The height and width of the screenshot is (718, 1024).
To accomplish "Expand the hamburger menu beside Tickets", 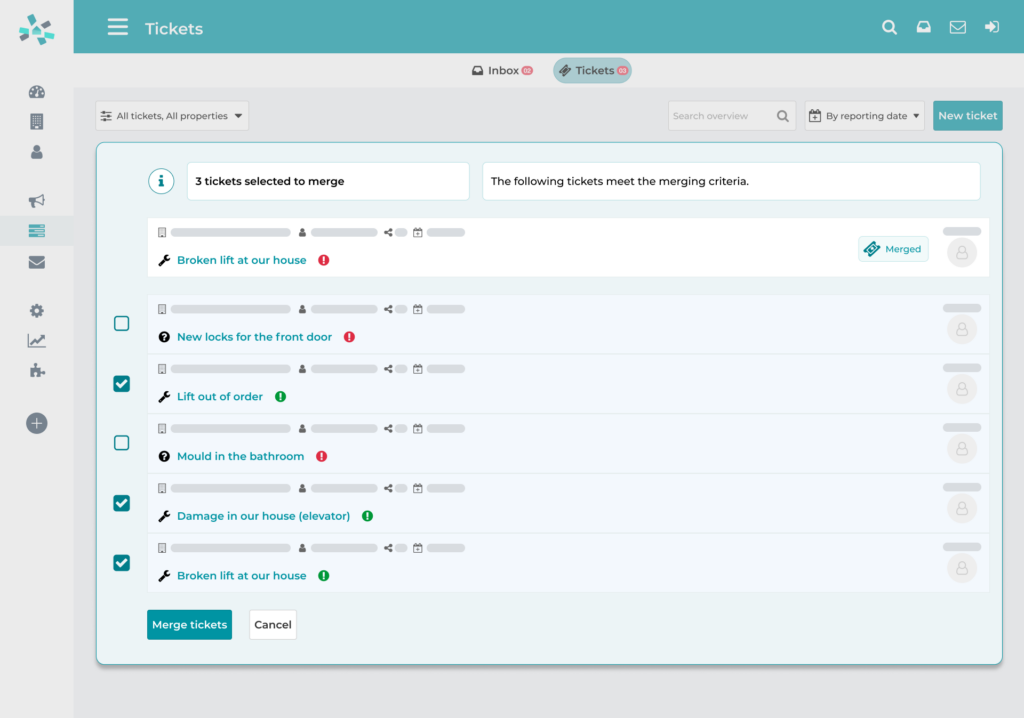I will point(117,27).
